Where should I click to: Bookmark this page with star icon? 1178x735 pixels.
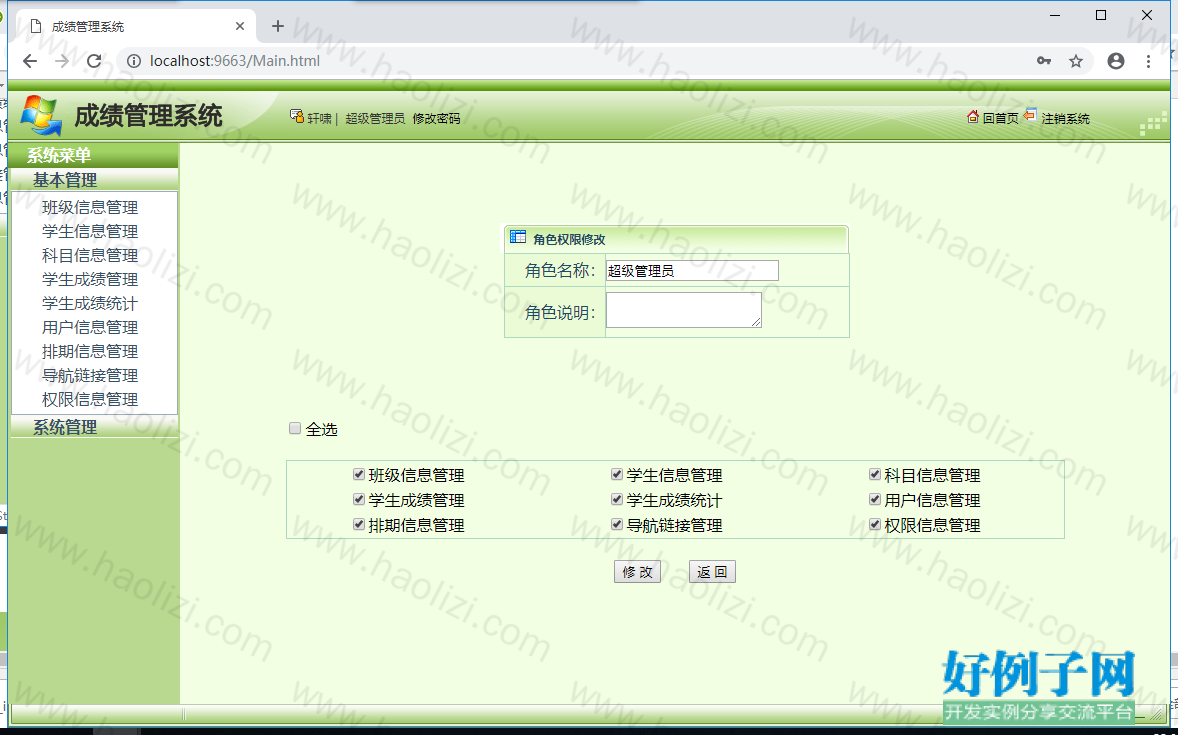click(x=1076, y=61)
